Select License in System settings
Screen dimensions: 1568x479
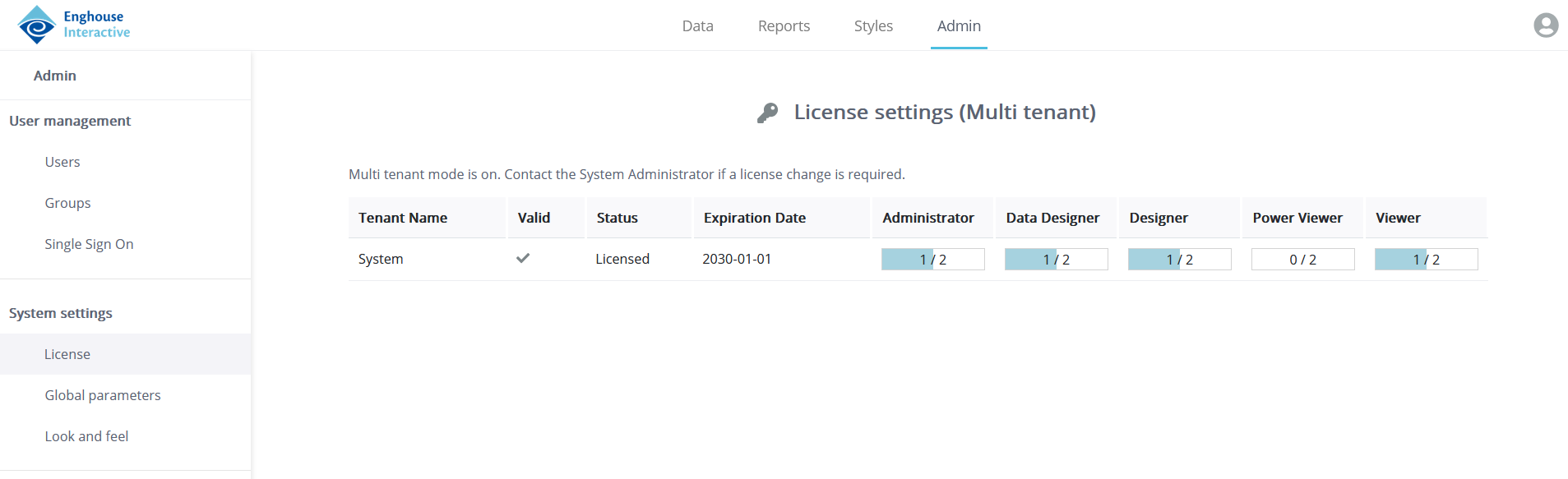pyautogui.click(x=67, y=354)
